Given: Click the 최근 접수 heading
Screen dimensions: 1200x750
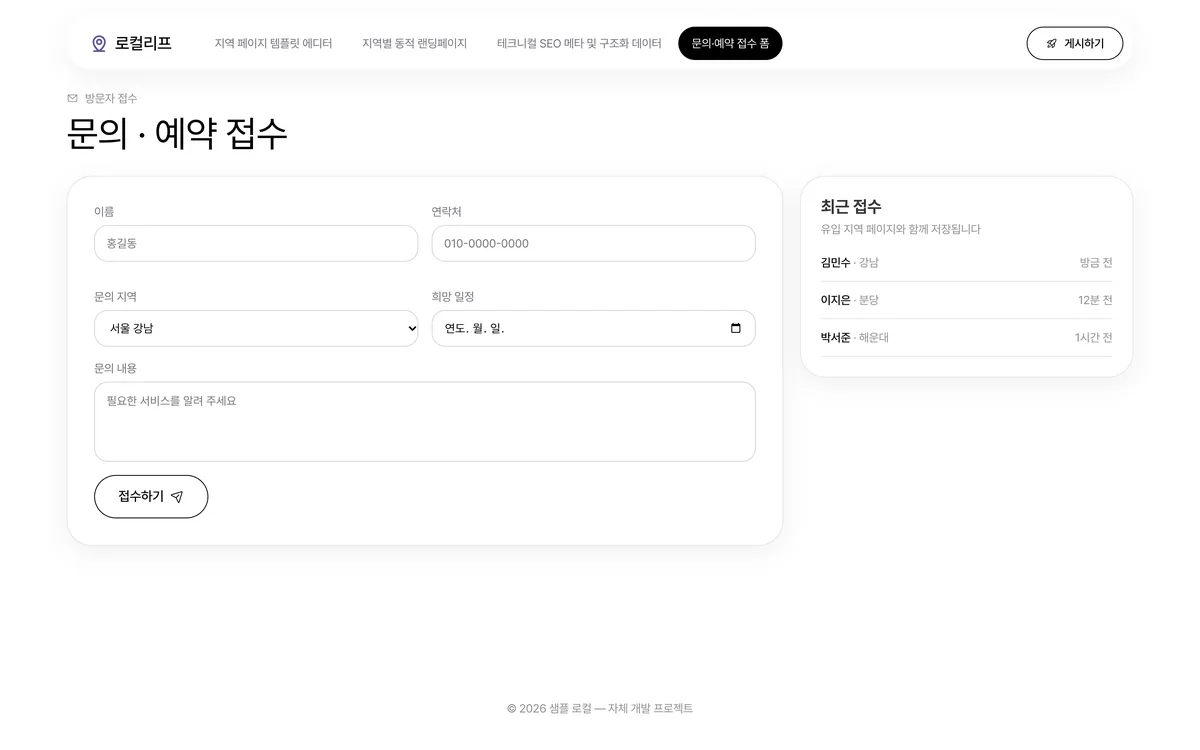Looking at the screenshot, I should pyautogui.click(x=851, y=207).
